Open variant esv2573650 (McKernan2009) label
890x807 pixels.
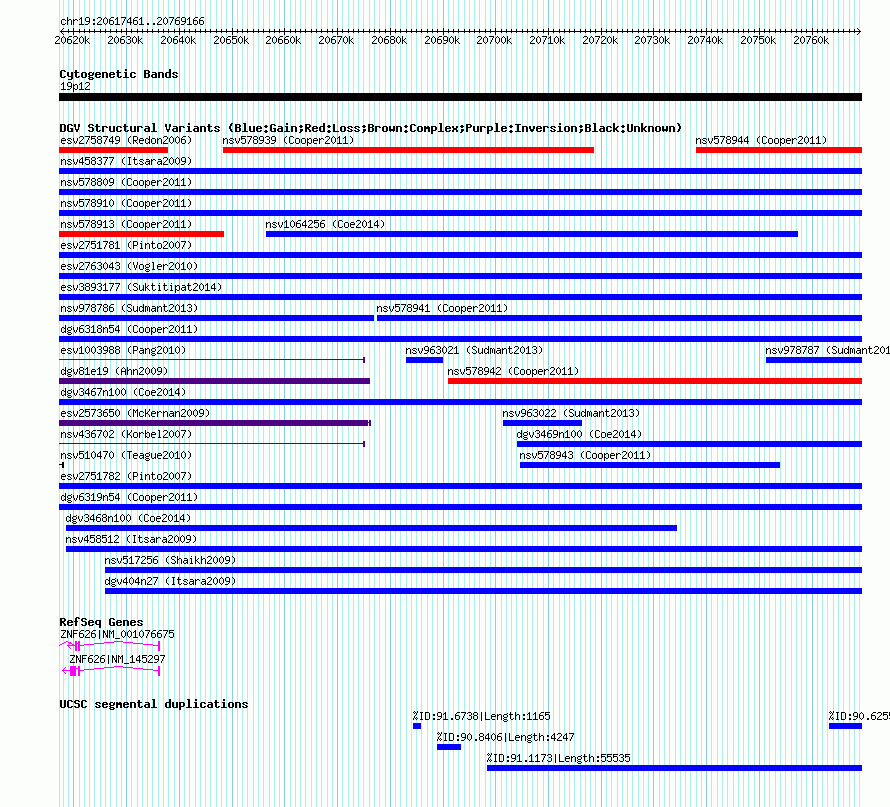coord(135,413)
